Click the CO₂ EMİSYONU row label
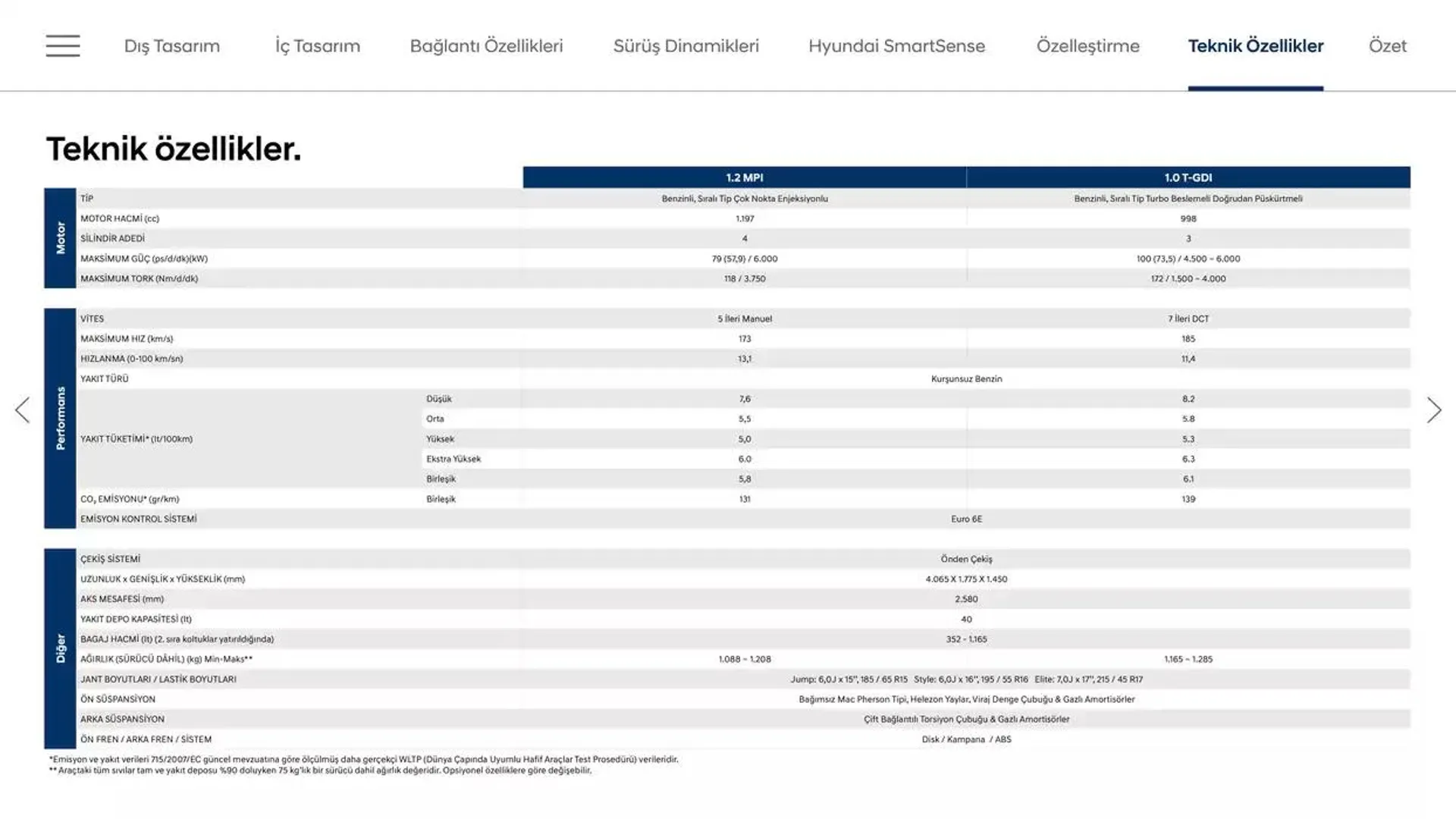 pyautogui.click(x=130, y=499)
